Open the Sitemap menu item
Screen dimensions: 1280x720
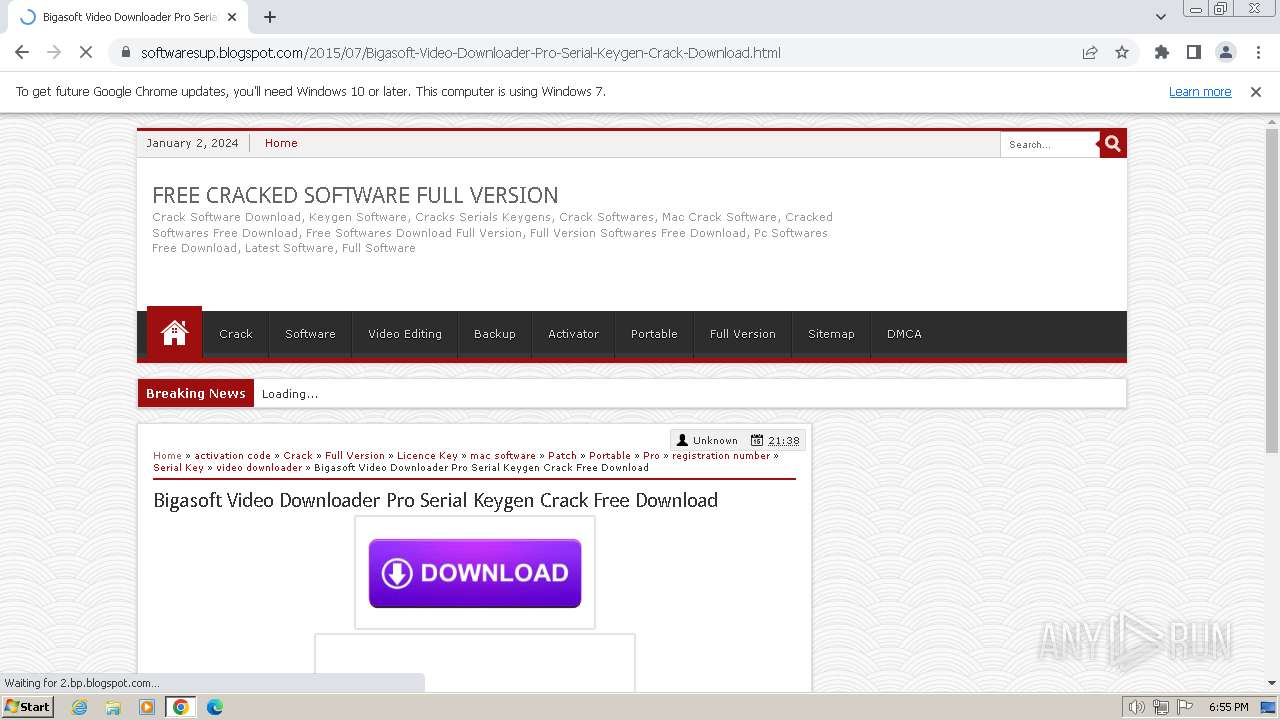pyautogui.click(x=831, y=334)
